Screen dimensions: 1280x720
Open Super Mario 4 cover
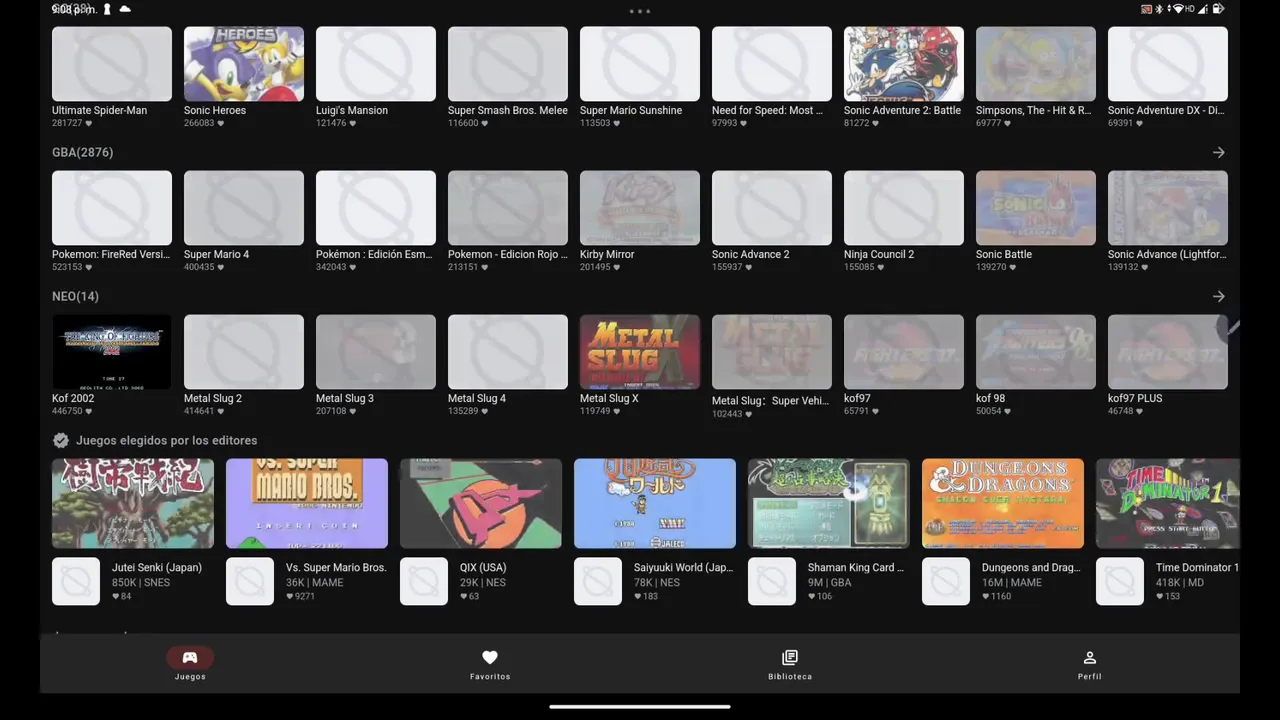pos(244,208)
